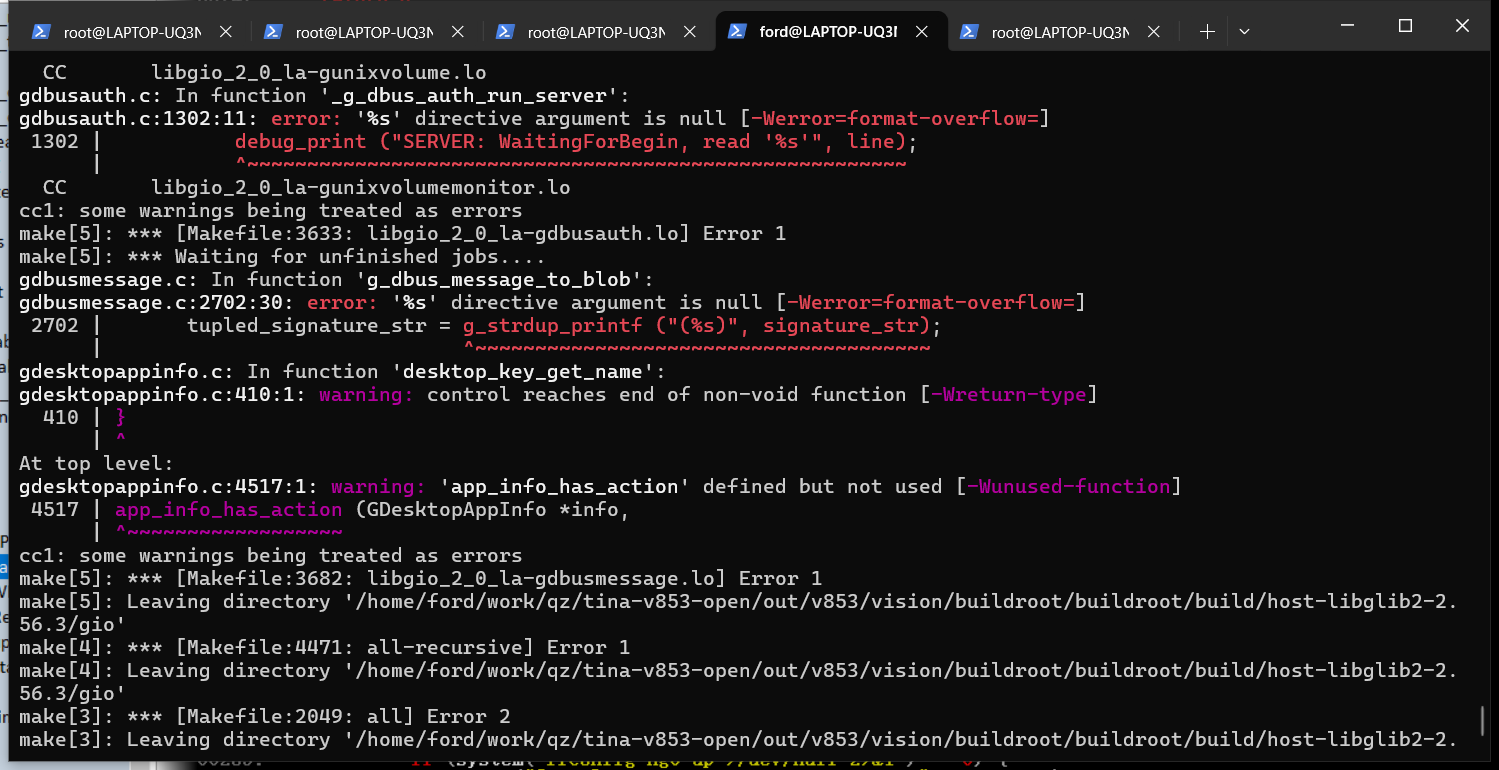
Task: Click line number '2702' in the gutter
Action: [x=54, y=325]
